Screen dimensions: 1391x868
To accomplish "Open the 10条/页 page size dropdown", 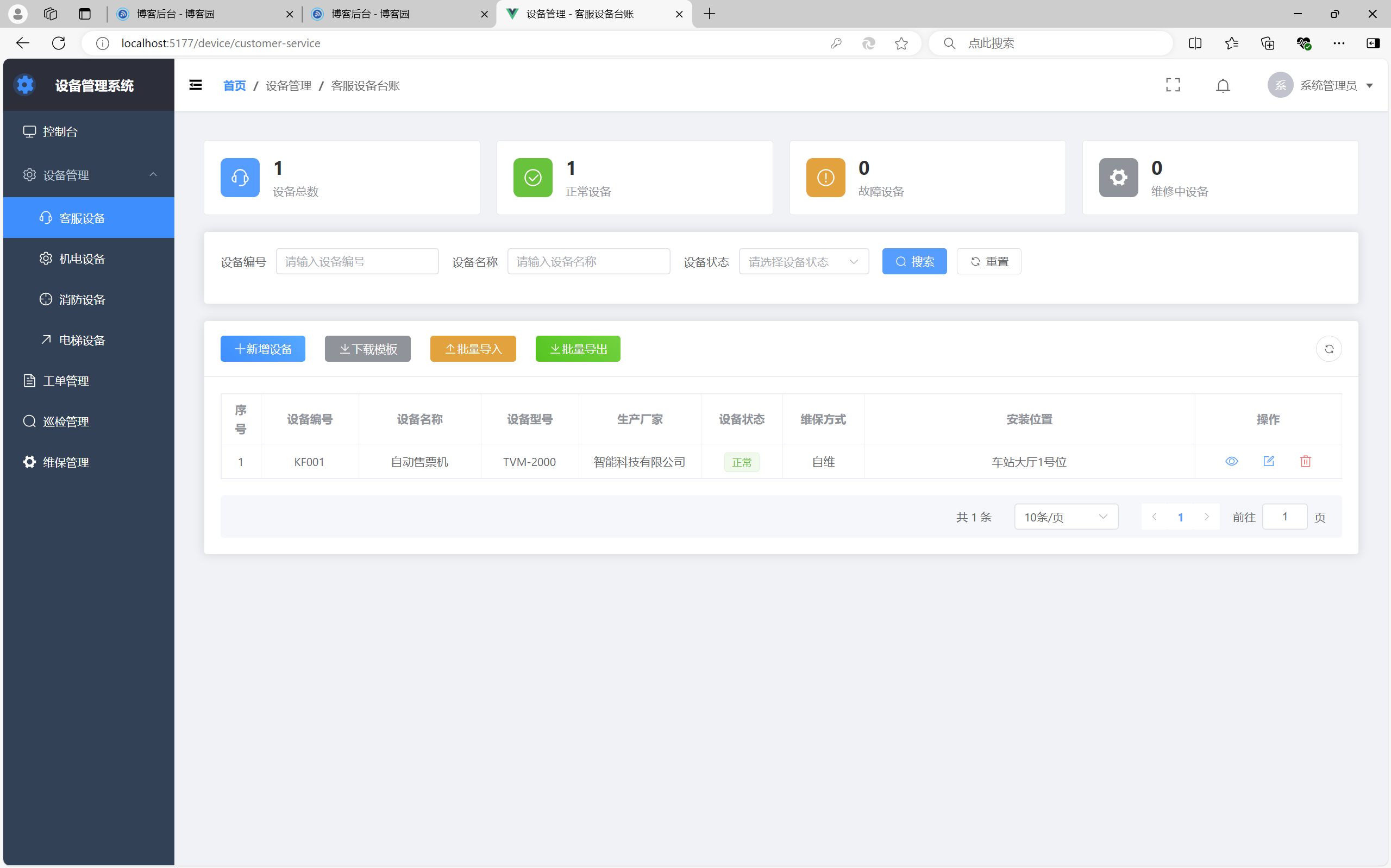I will tap(1066, 517).
